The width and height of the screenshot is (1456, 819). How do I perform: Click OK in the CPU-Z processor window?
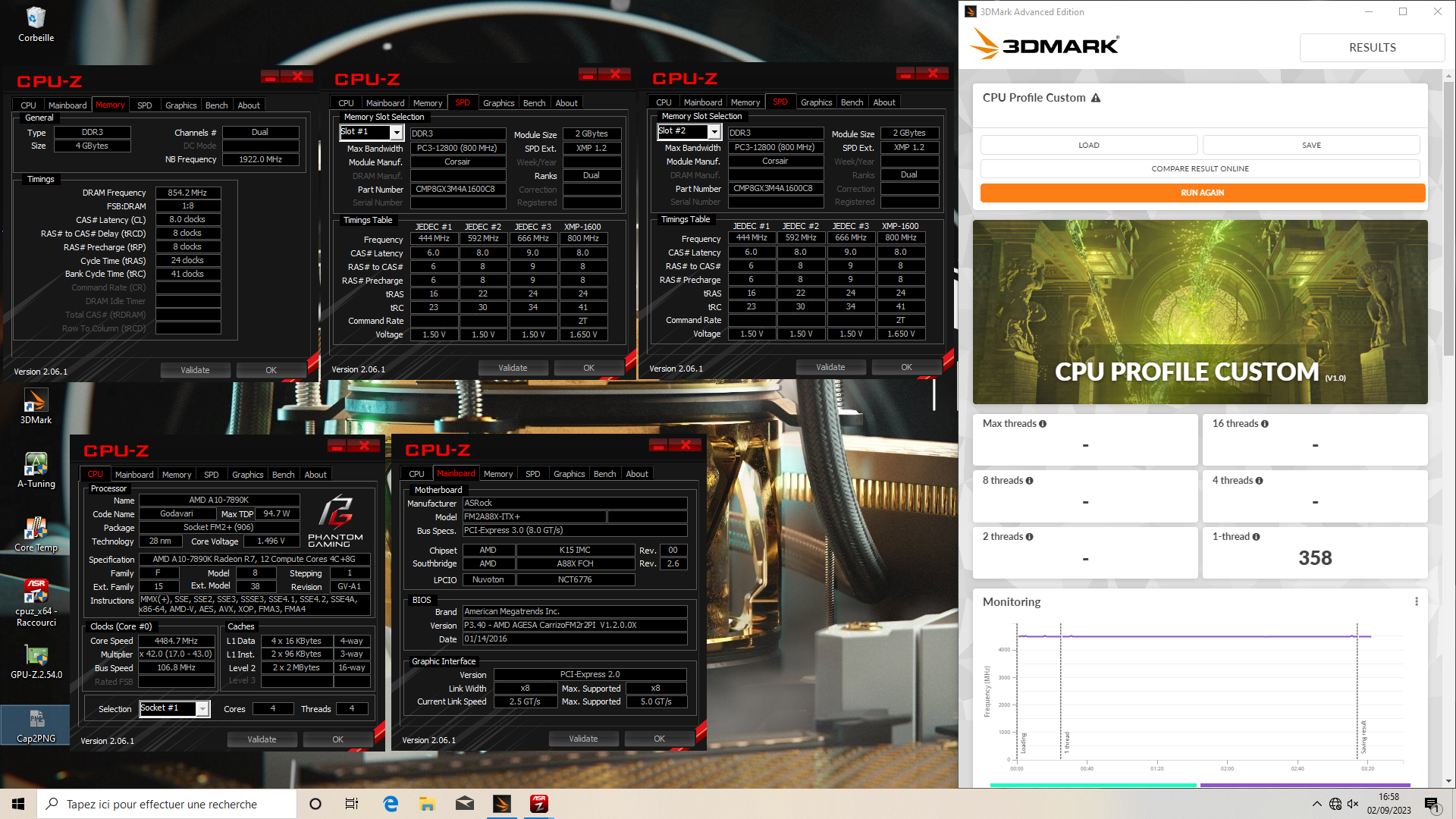tap(338, 739)
